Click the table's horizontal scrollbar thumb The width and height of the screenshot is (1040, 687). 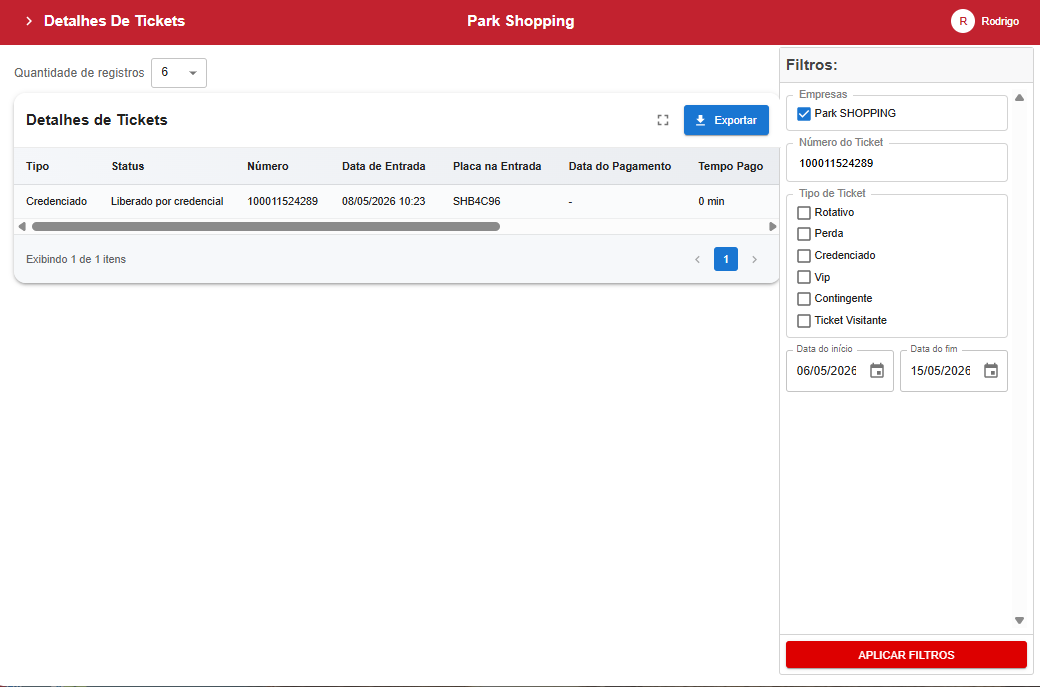click(265, 227)
